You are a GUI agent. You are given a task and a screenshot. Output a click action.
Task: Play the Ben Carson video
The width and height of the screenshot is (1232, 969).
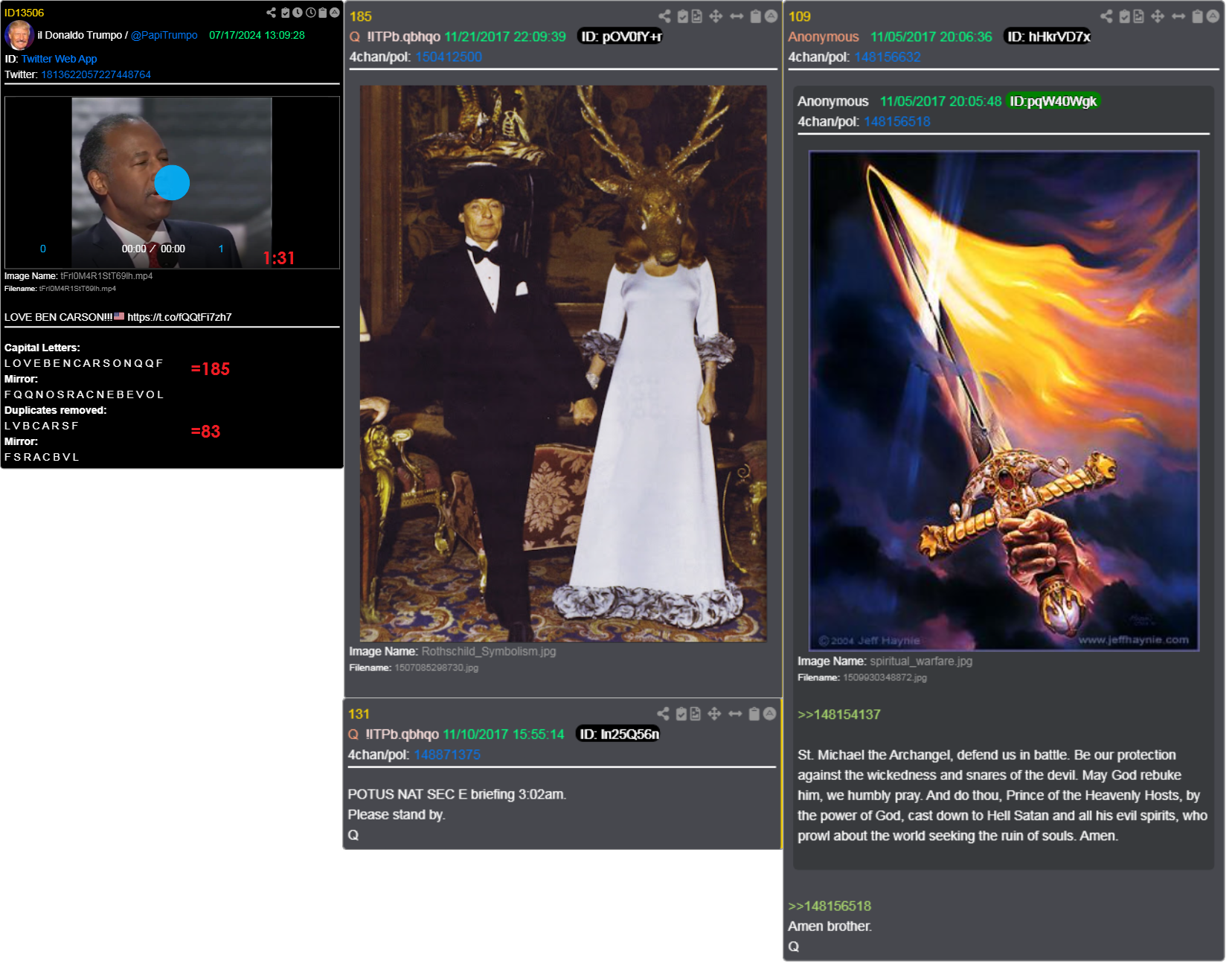pyautogui.click(x=172, y=182)
